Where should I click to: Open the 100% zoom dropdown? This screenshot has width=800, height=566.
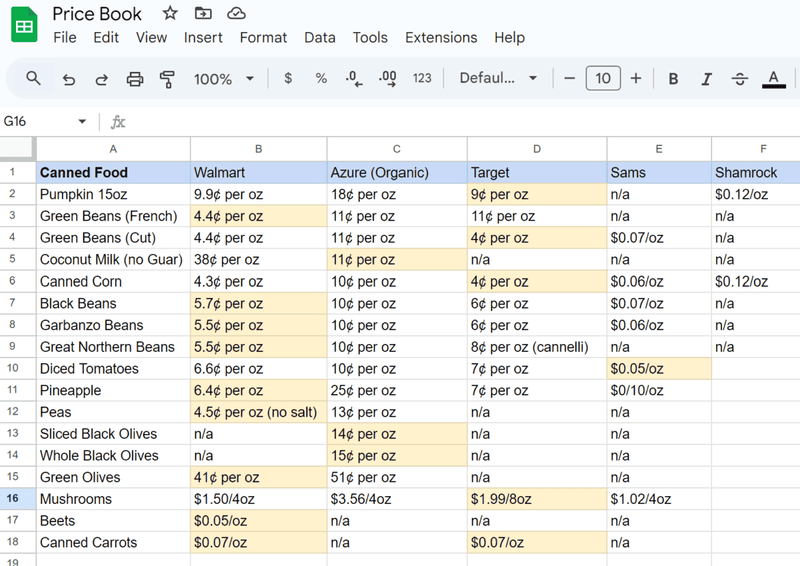point(224,79)
